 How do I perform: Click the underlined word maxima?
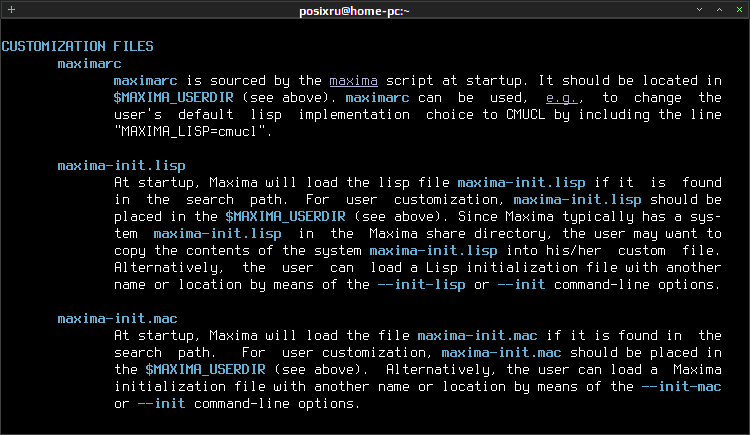353,80
